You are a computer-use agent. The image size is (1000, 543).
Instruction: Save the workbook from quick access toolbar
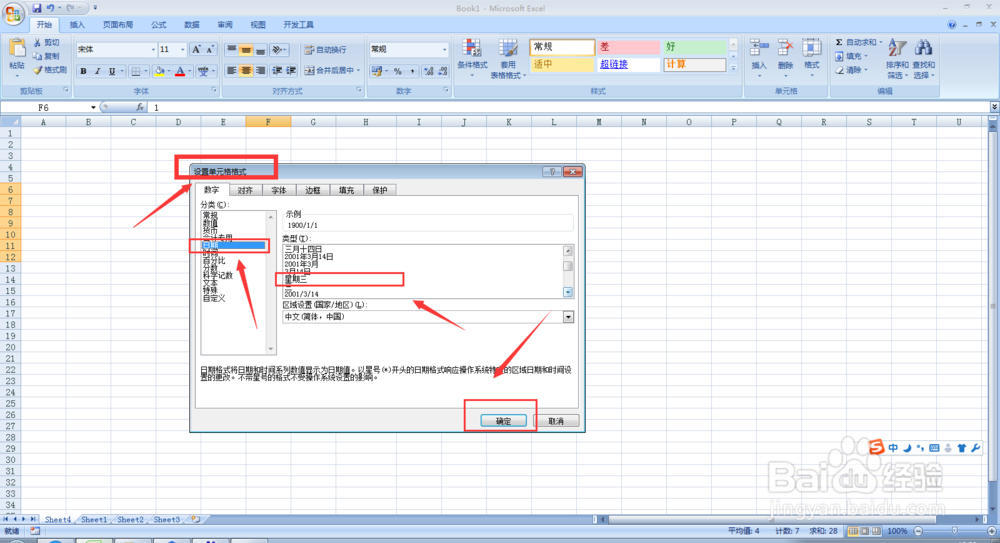(x=36, y=8)
